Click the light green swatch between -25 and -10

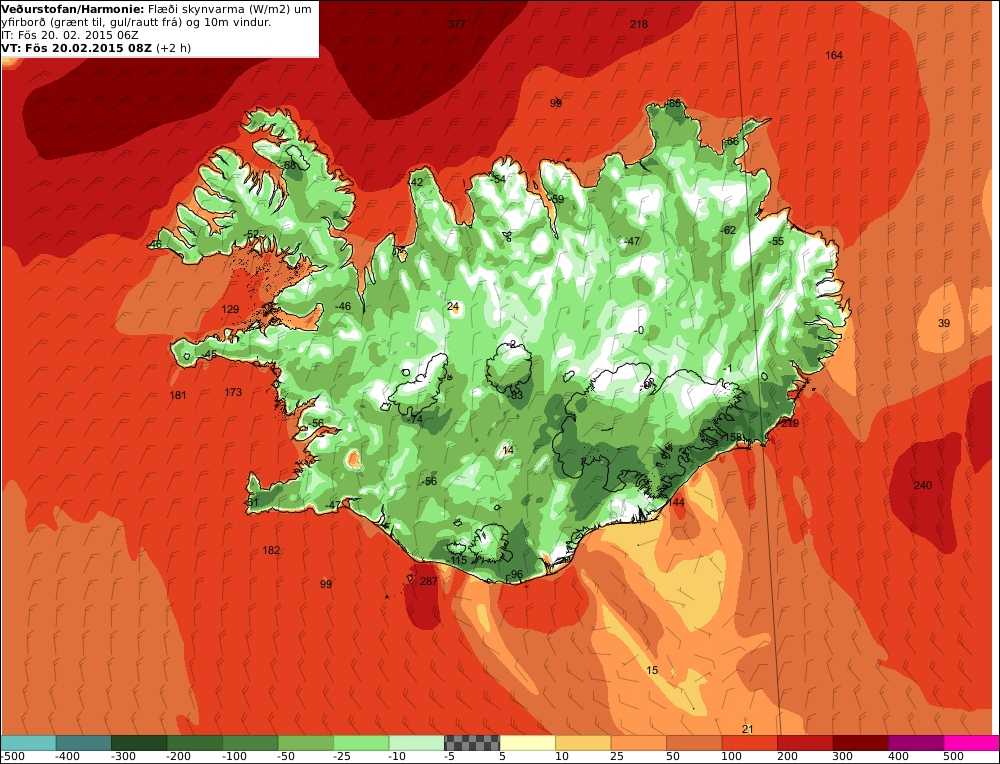pyautogui.click(x=361, y=743)
